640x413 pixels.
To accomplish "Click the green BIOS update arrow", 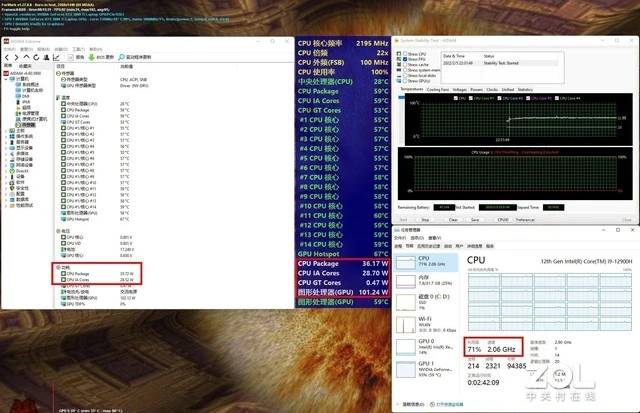I will click(91, 58).
